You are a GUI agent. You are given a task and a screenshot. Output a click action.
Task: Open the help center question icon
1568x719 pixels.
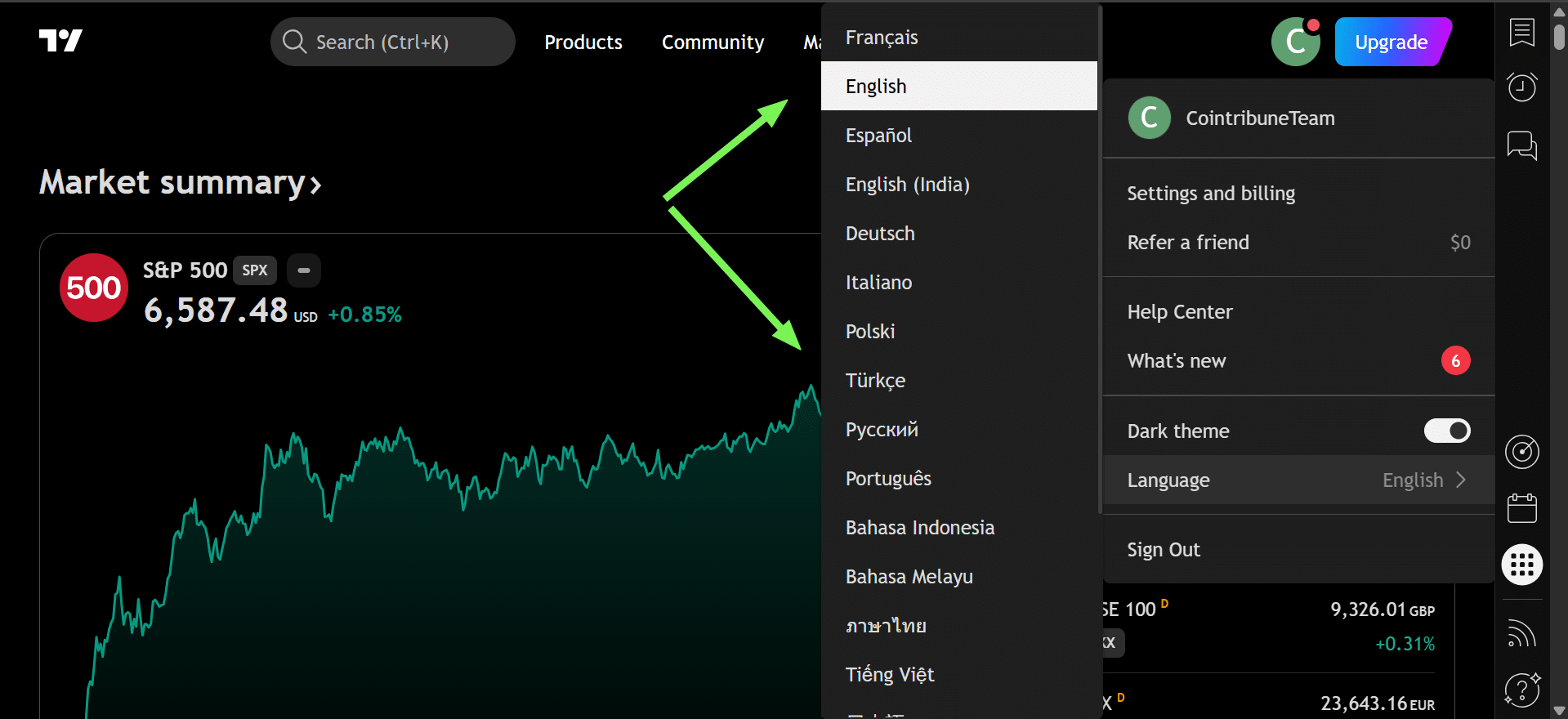tap(1521, 689)
